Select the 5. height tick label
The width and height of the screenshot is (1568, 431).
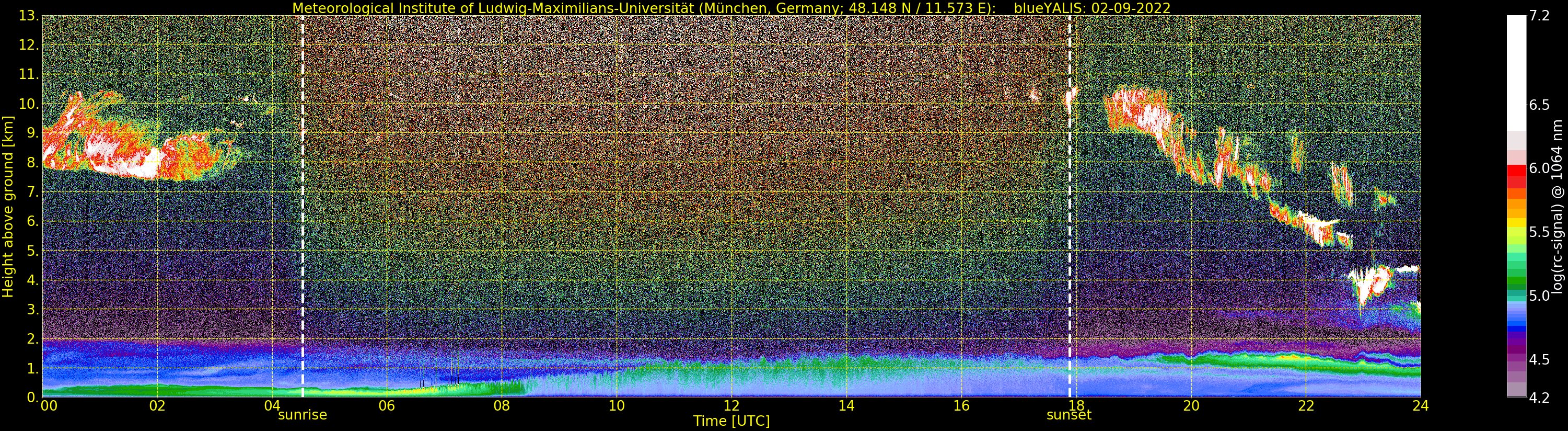pyautogui.click(x=33, y=251)
